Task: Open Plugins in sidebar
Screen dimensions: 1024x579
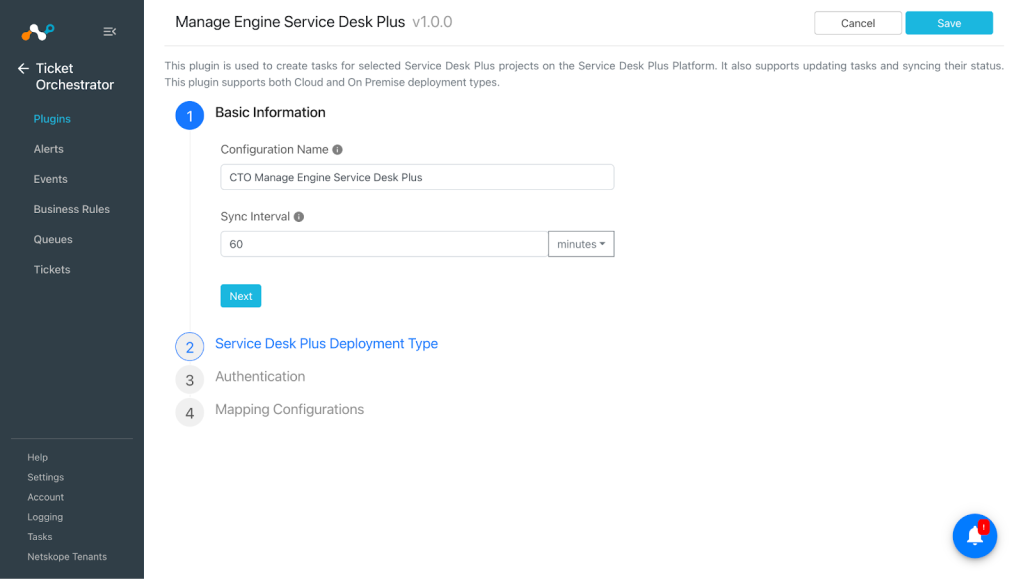Action: coord(52,119)
